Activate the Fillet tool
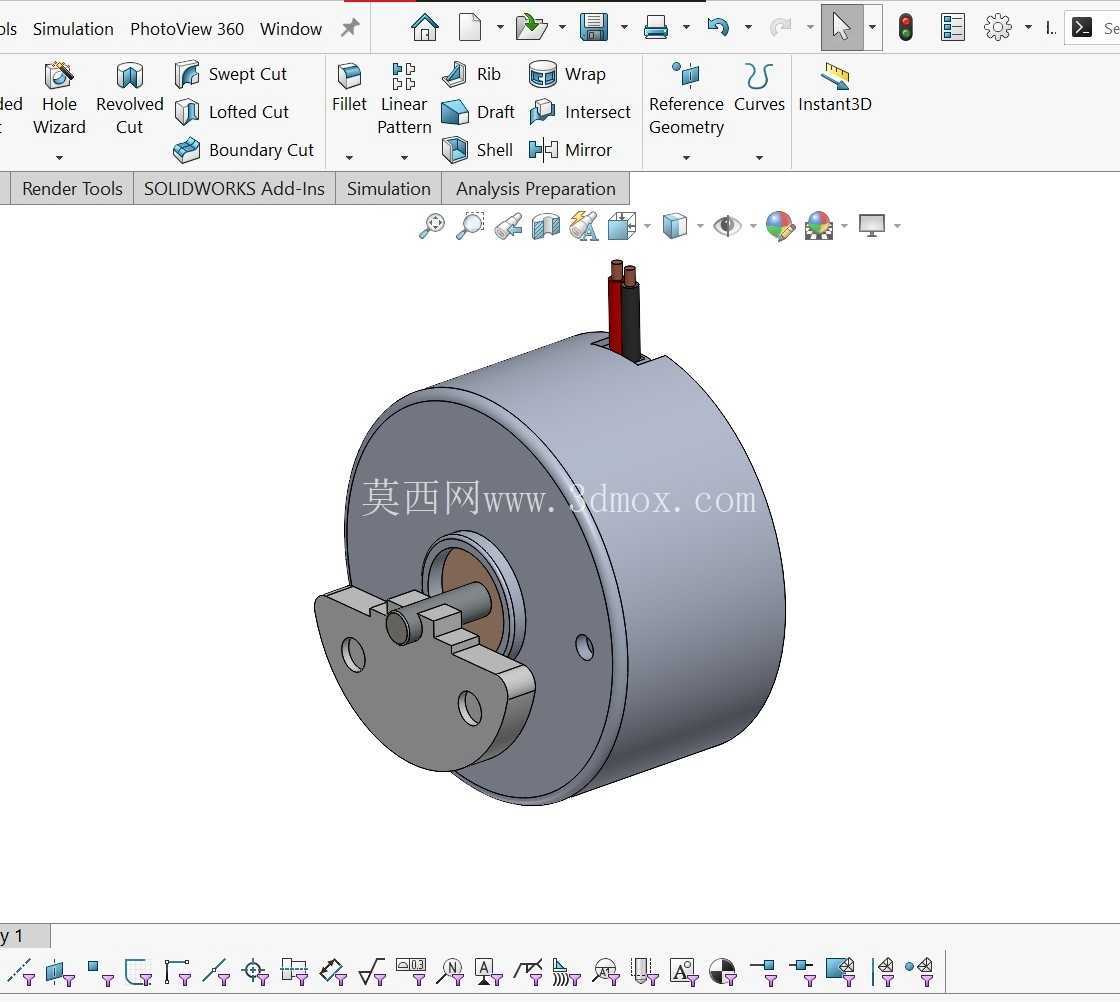The height and width of the screenshot is (1002, 1120). [349, 89]
